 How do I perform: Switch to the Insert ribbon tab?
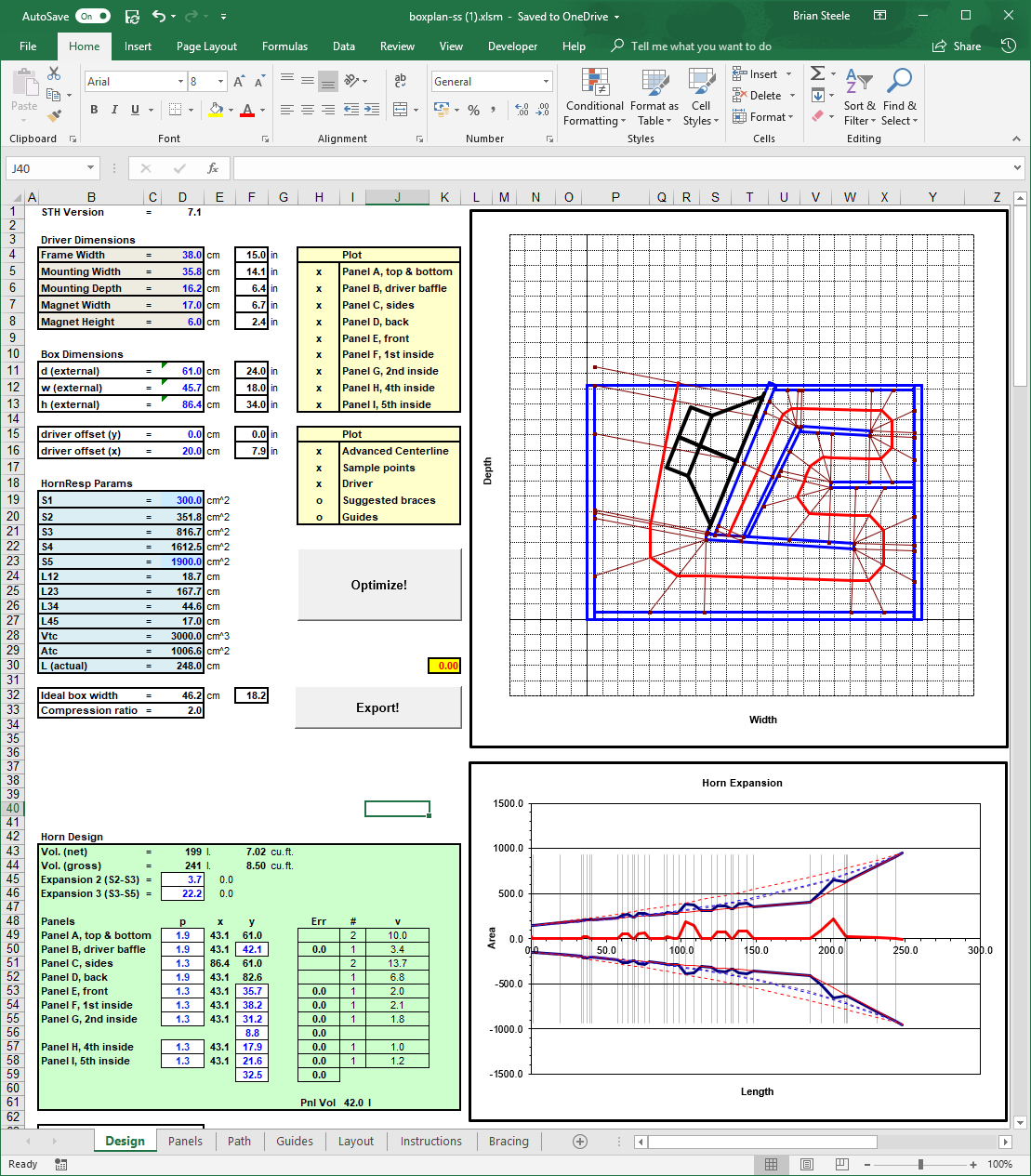[x=138, y=46]
